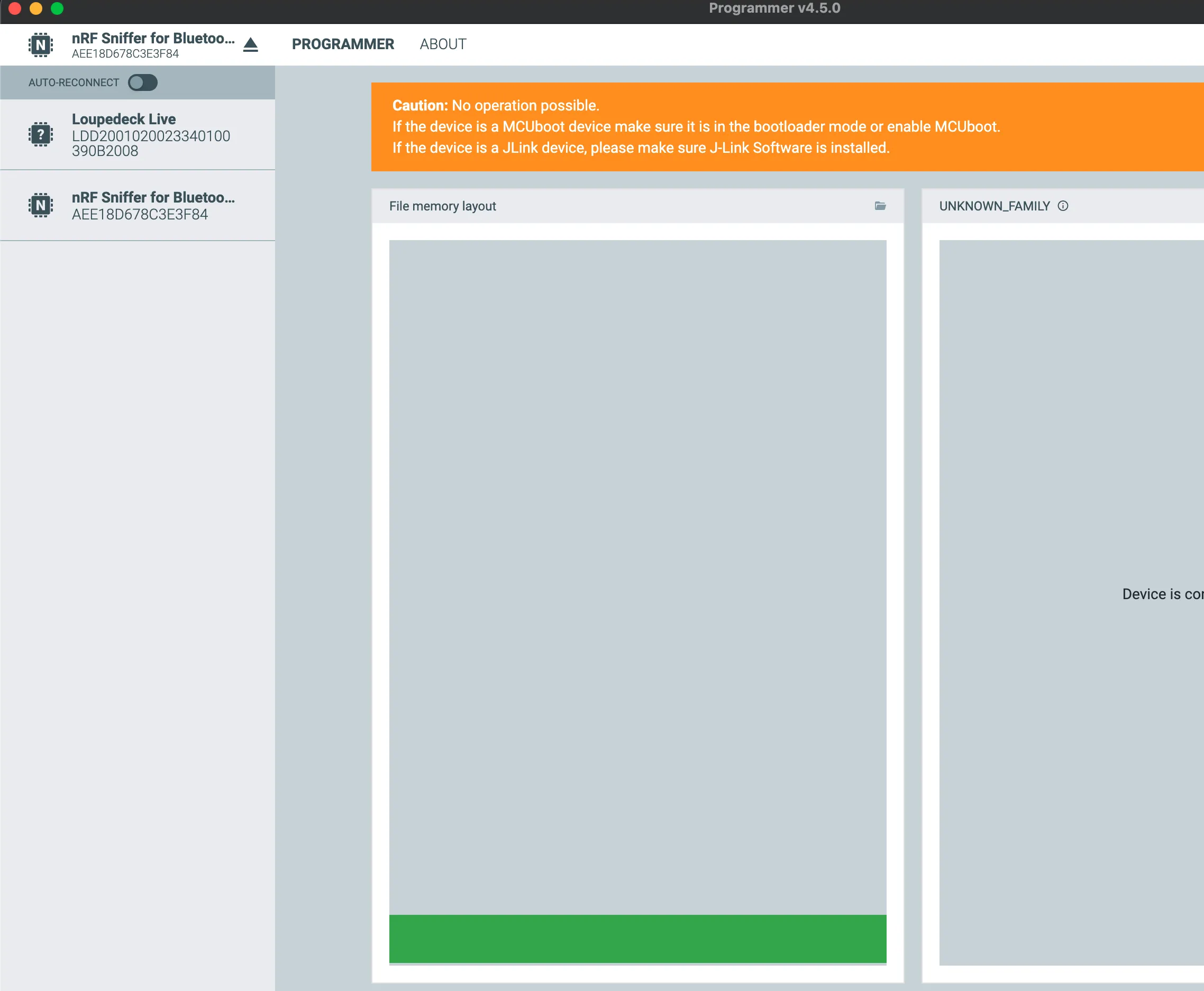Image resolution: width=1204 pixels, height=991 pixels.
Task: Click the green memory region block
Action: pyautogui.click(x=637, y=938)
